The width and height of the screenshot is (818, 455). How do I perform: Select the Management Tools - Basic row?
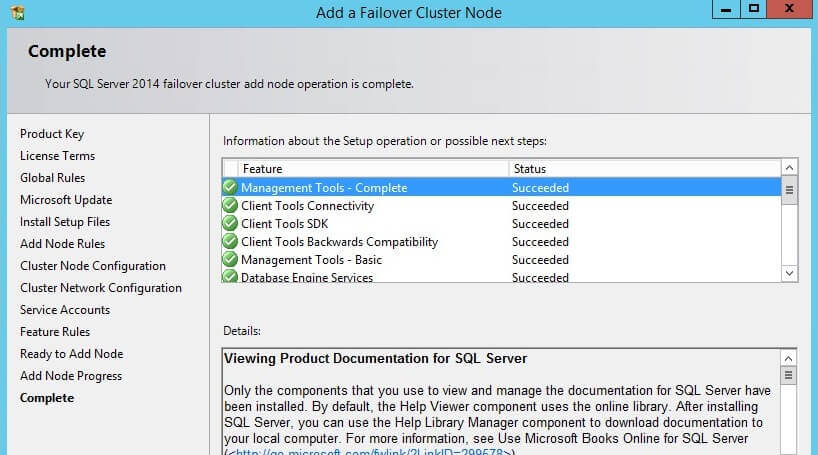coord(501,259)
